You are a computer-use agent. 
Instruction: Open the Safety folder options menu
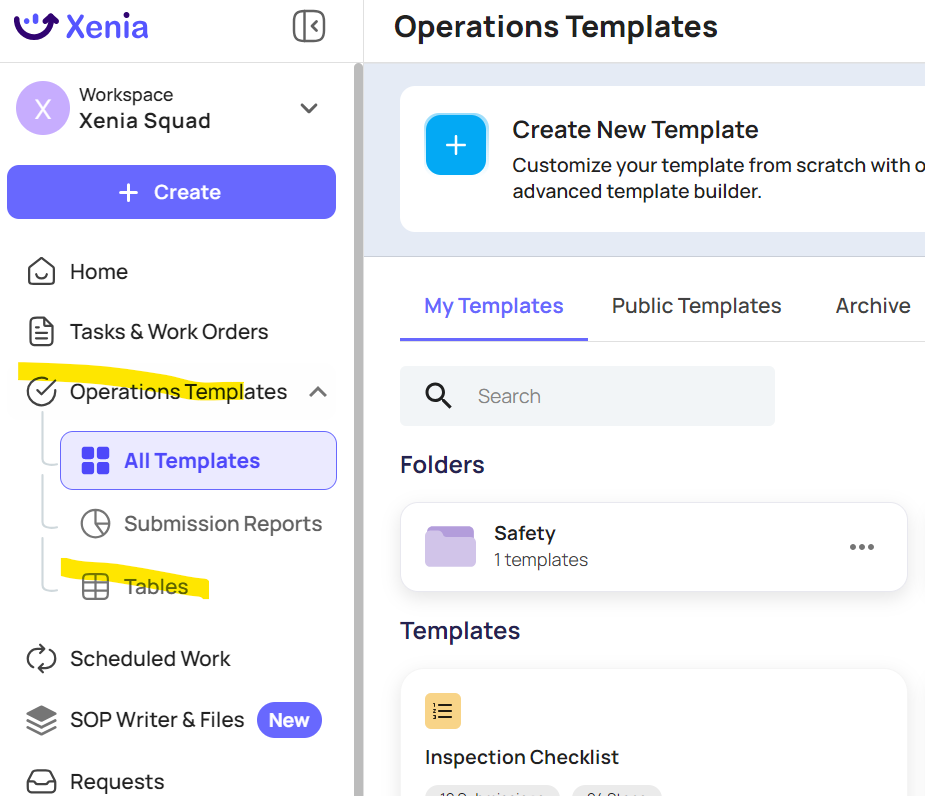tap(862, 547)
